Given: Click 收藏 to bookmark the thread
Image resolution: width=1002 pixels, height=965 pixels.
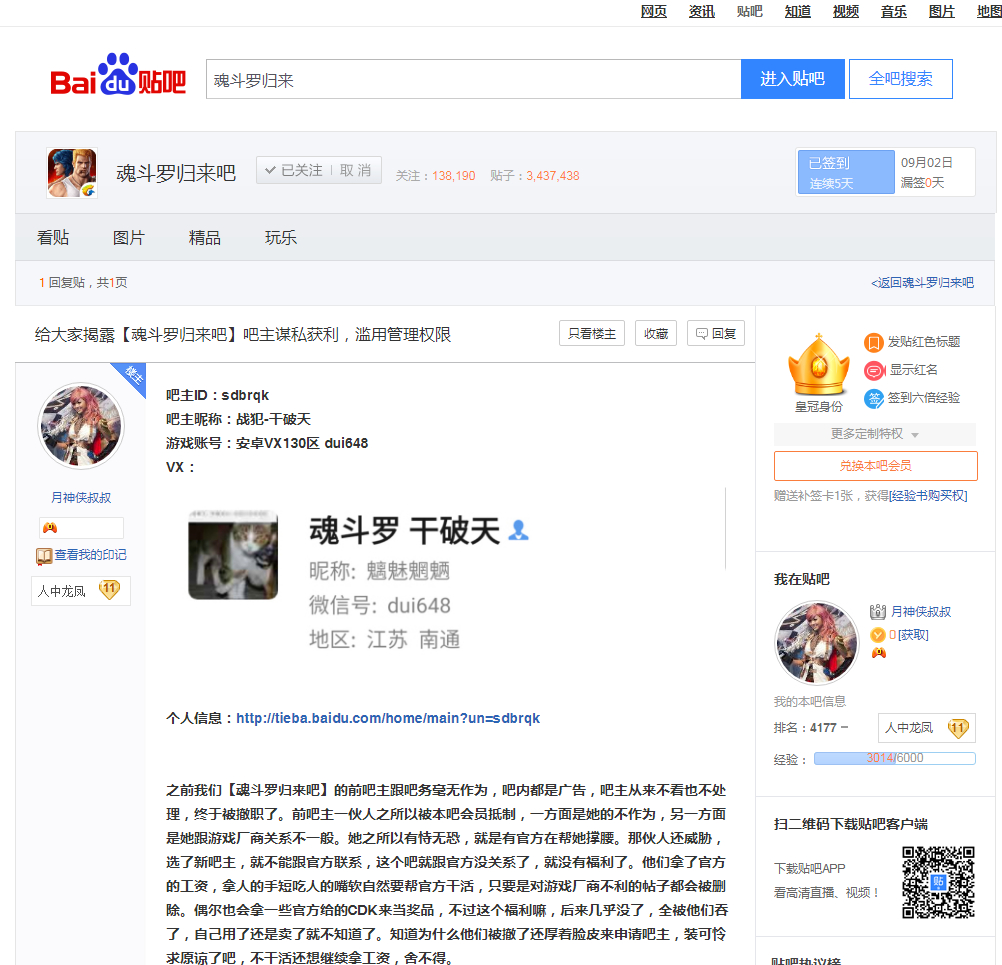Looking at the screenshot, I should 656,334.
